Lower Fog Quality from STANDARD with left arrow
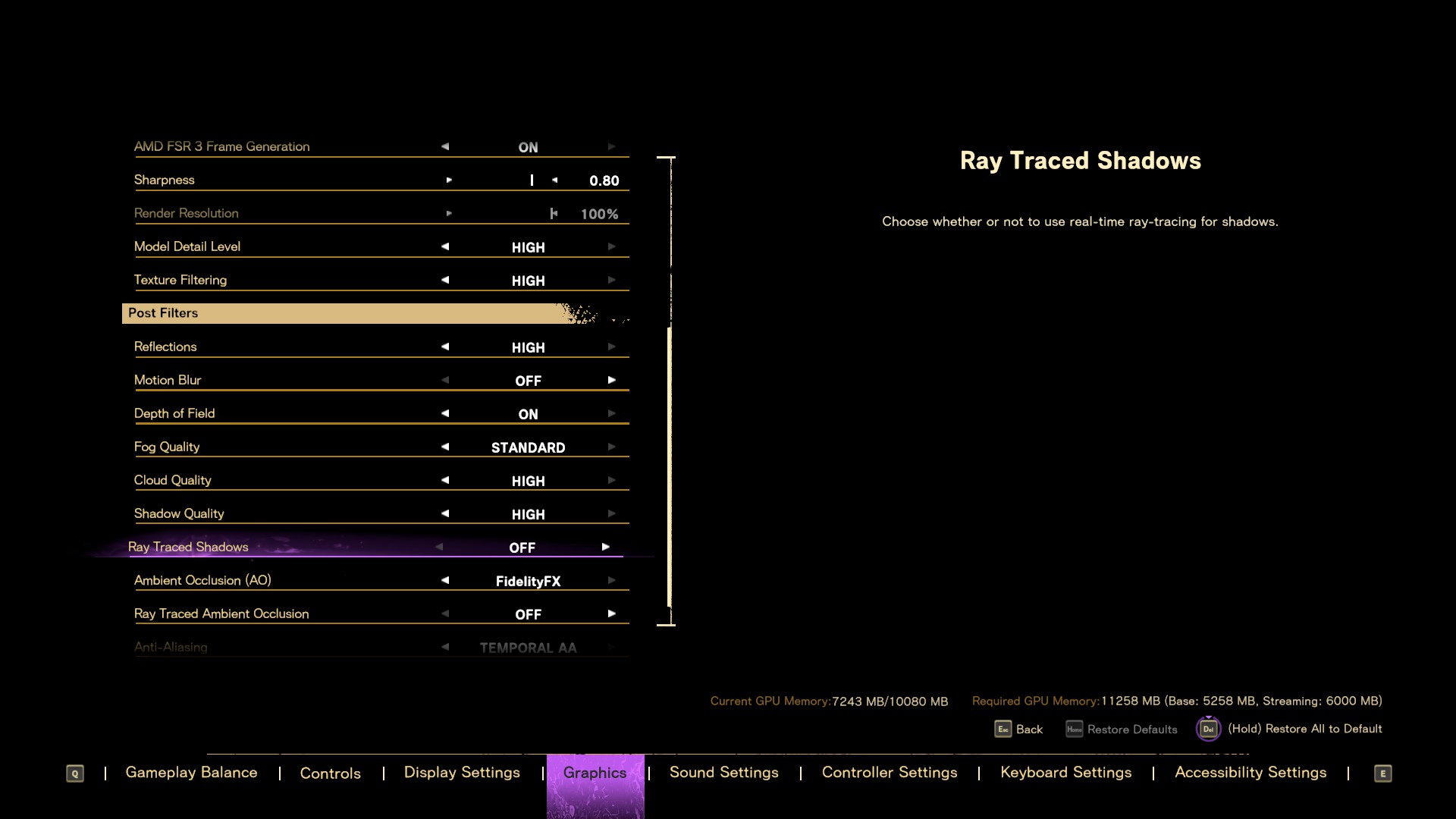 pyautogui.click(x=445, y=447)
